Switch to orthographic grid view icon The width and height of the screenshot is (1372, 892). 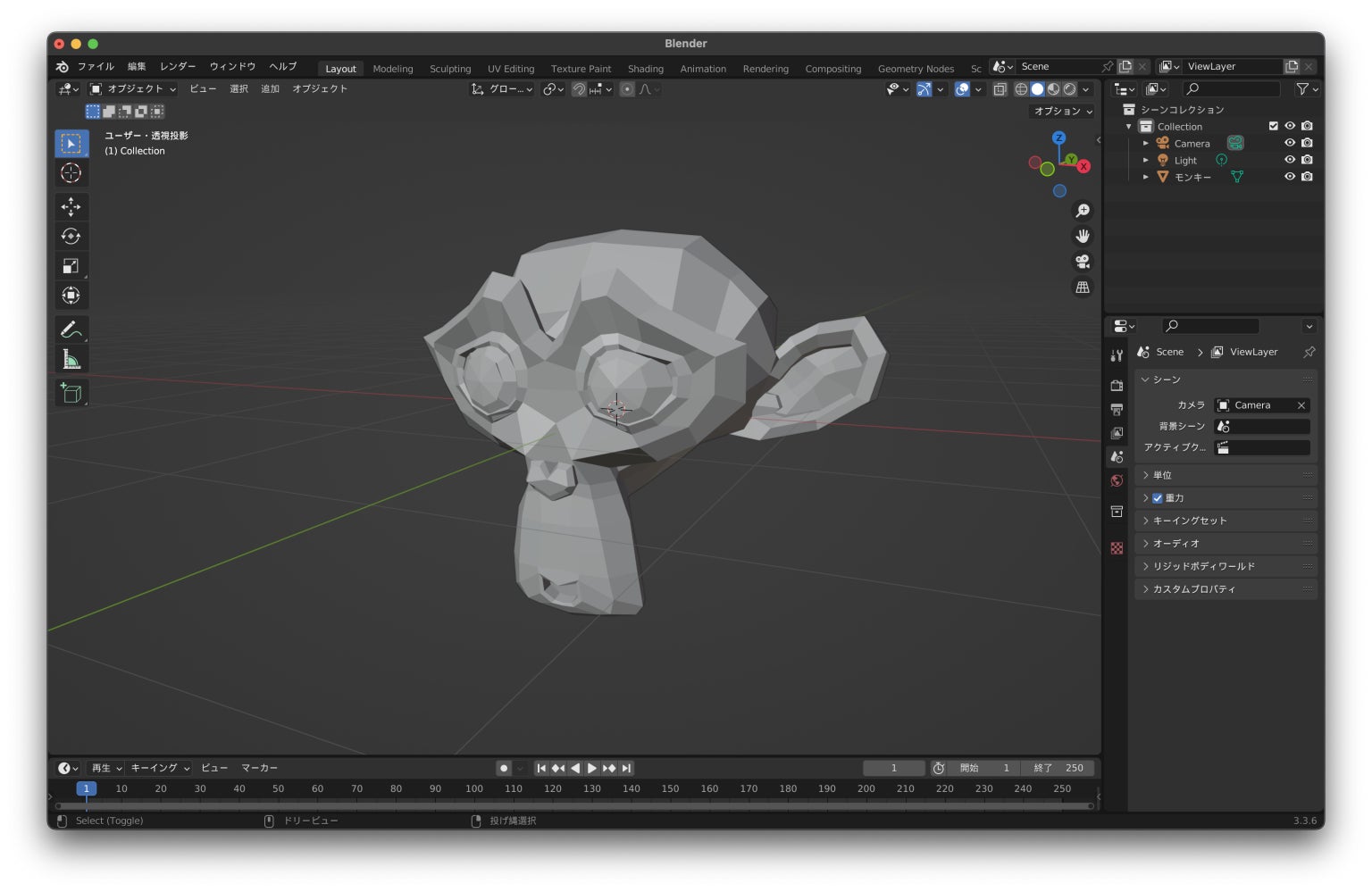click(x=1083, y=288)
